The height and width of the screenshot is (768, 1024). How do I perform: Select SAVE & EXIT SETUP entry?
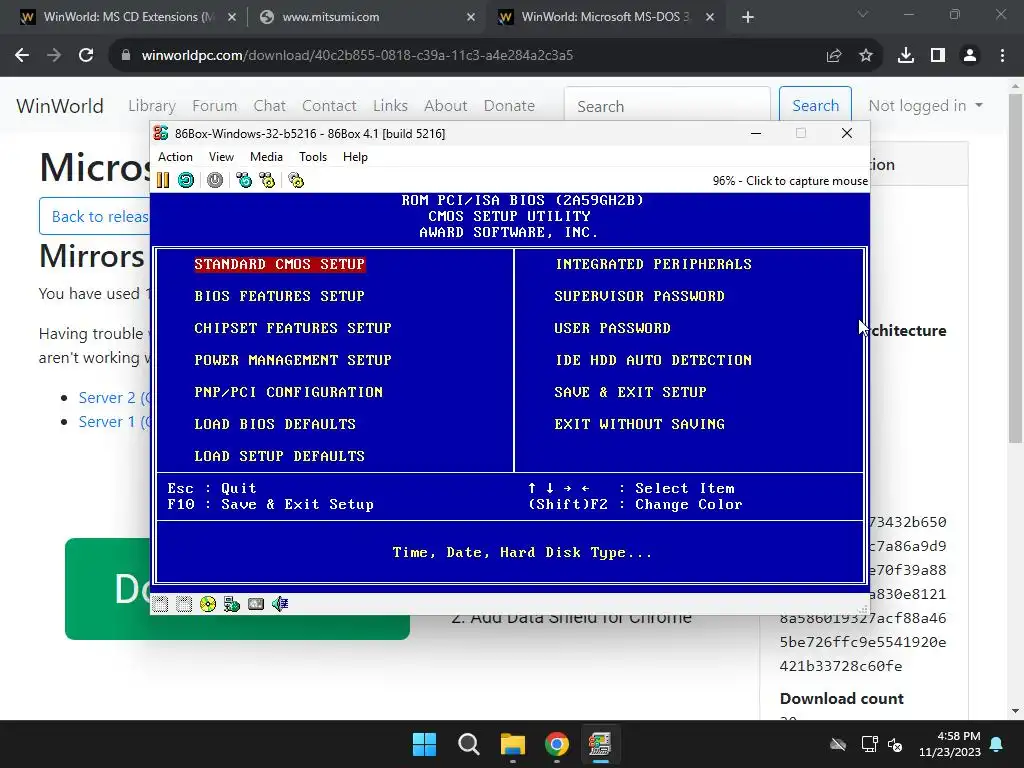tap(630, 392)
